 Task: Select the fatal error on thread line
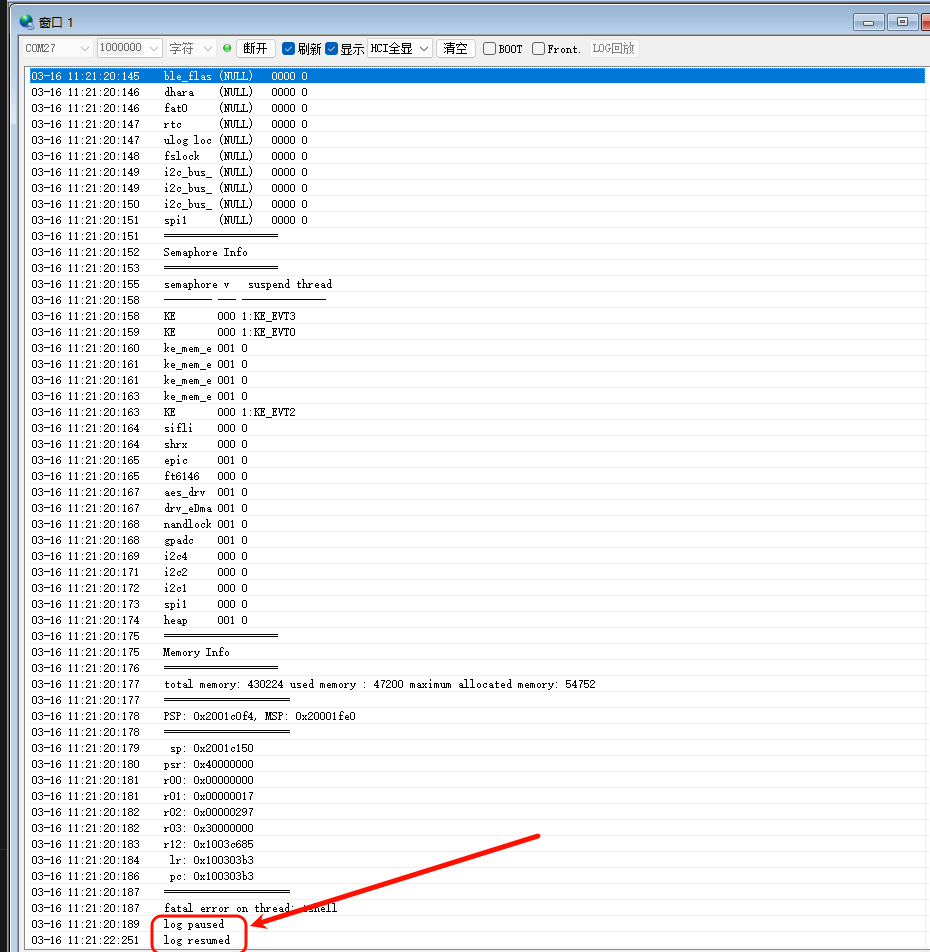click(250, 908)
